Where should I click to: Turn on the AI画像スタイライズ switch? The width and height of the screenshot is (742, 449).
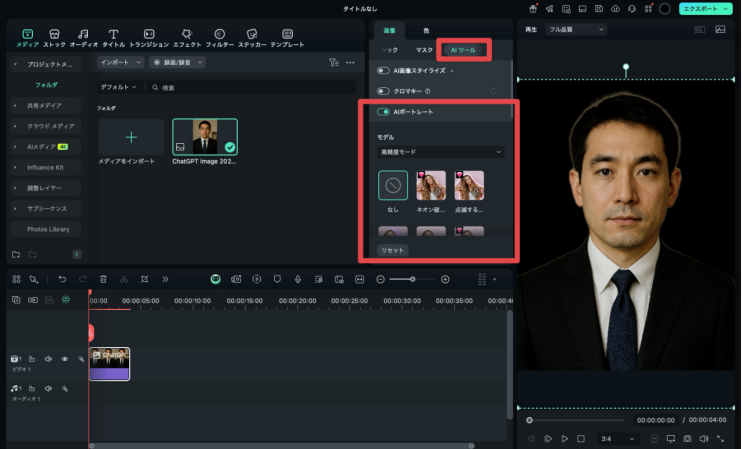(383, 71)
